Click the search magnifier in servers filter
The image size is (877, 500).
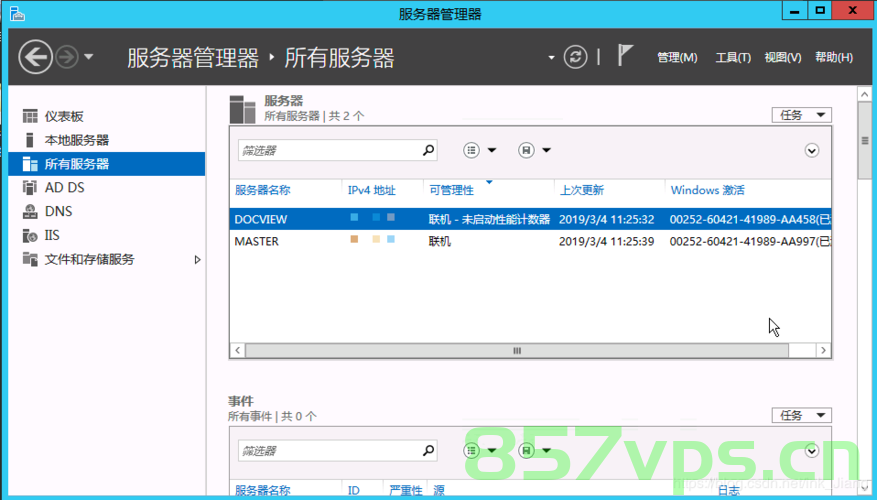tap(428, 150)
